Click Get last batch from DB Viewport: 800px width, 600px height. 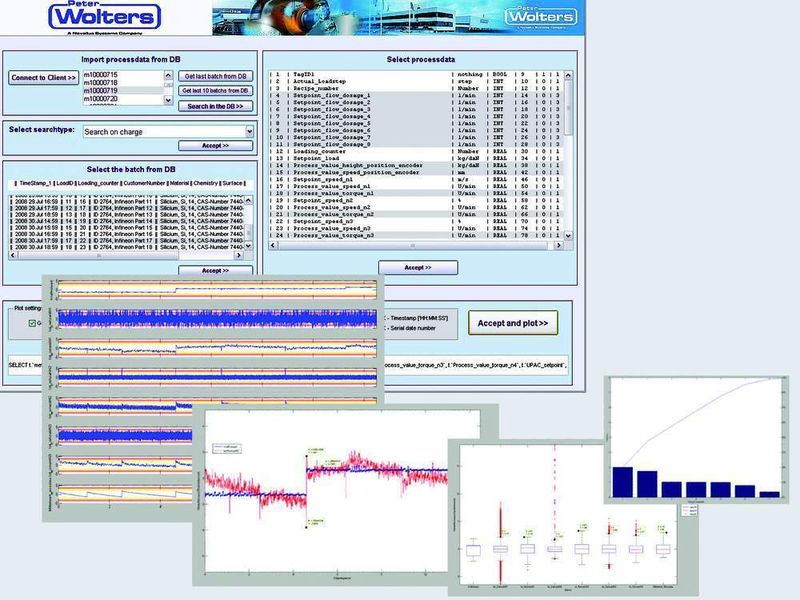tap(215, 76)
